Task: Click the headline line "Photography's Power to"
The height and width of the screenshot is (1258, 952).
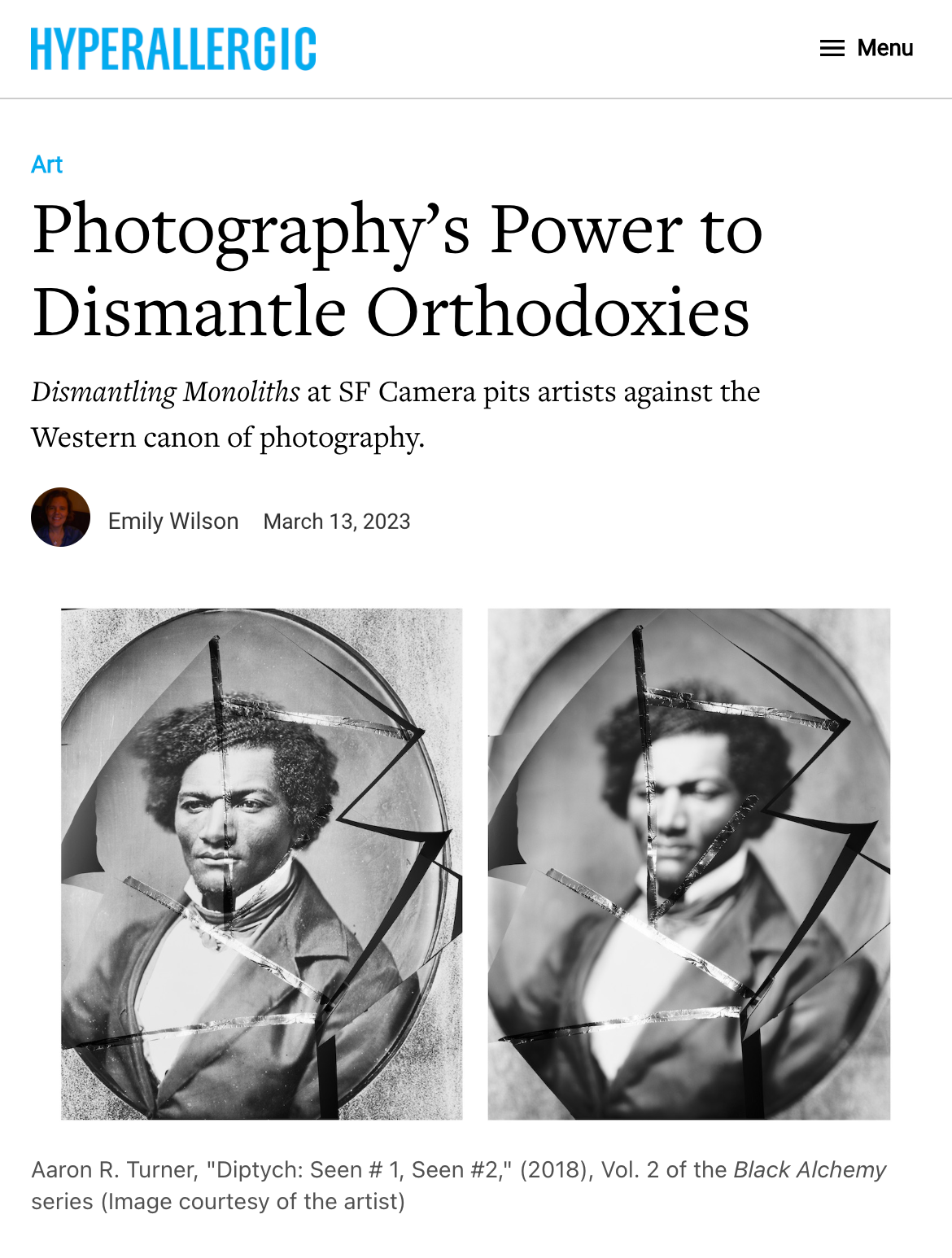Action: [398, 230]
